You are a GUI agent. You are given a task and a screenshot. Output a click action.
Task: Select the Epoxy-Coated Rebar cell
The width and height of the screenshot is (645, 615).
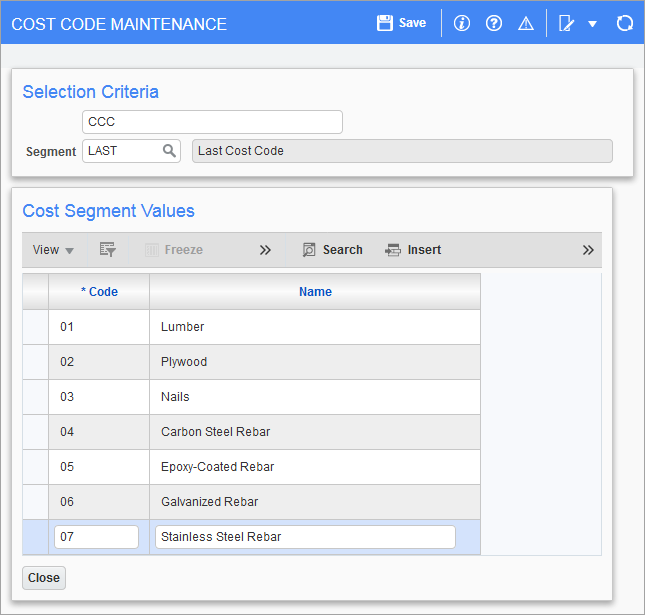coord(315,467)
